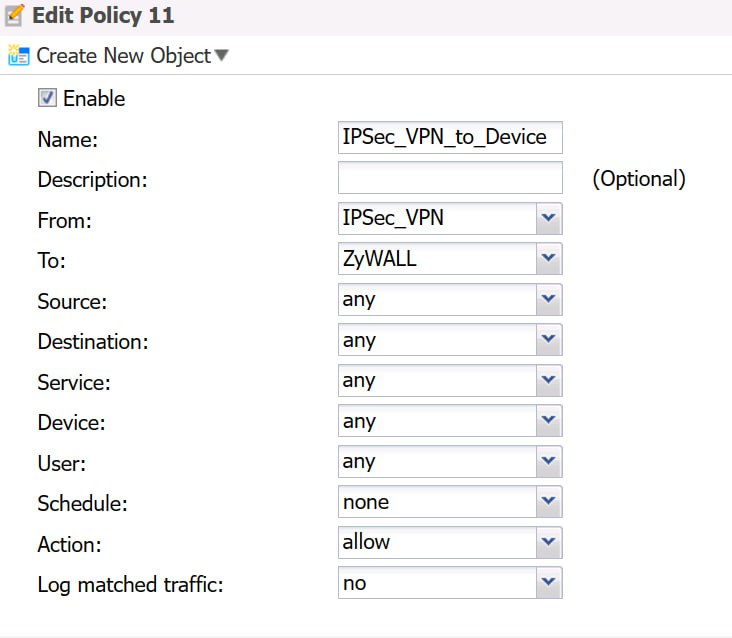Open the Service dropdown
Viewport: 732px width, 638px height.
tap(450, 381)
